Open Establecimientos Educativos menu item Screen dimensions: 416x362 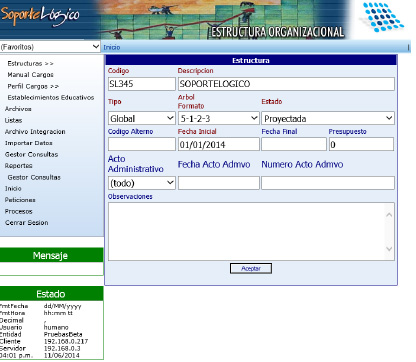coord(51,98)
